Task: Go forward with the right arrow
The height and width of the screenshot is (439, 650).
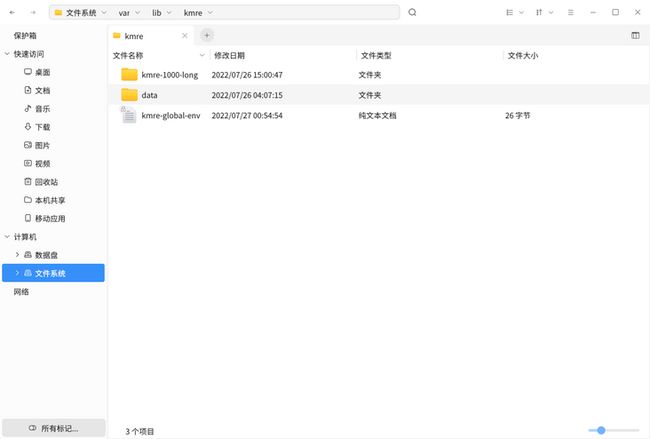Action: click(x=33, y=12)
